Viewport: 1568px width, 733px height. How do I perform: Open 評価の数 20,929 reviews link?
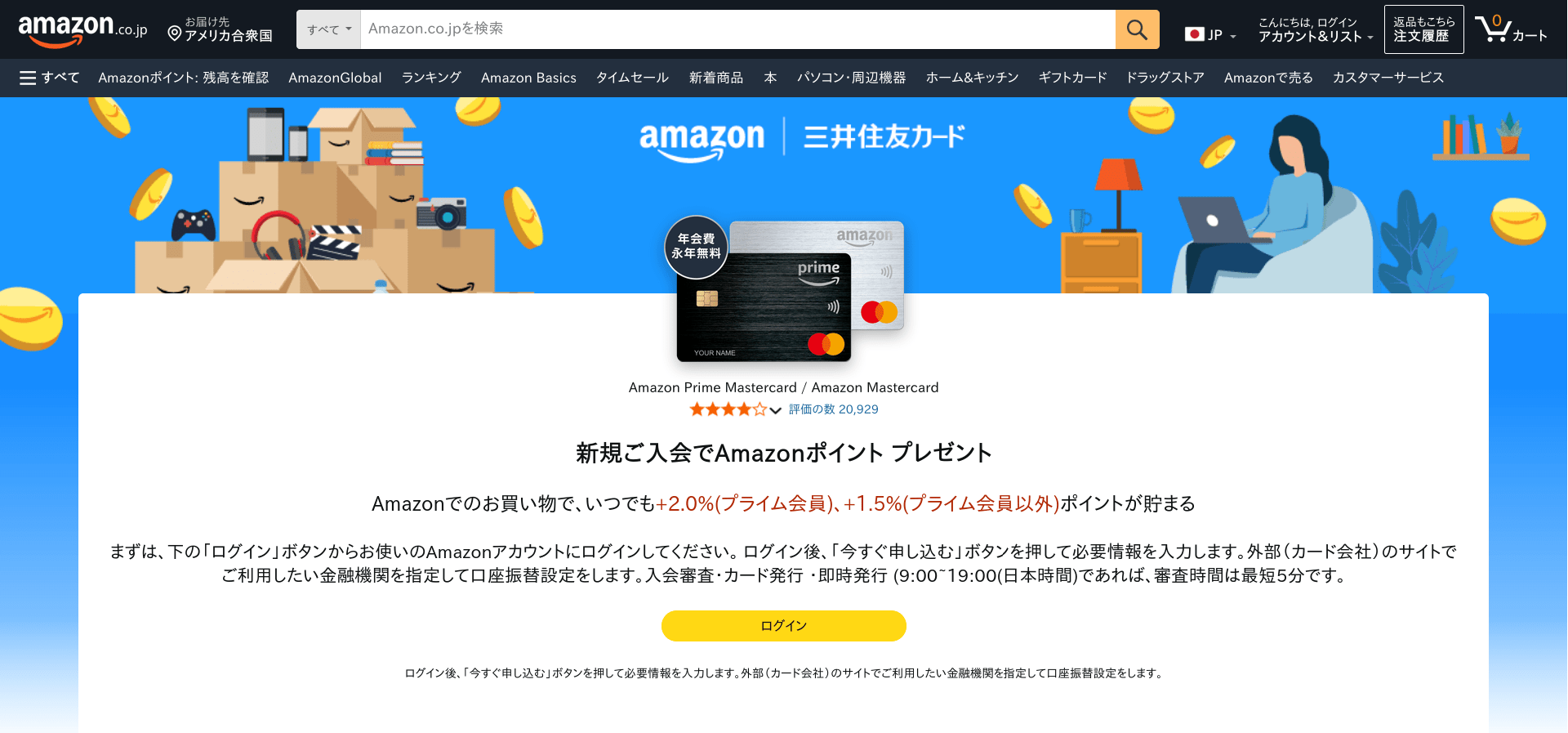point(834,409)
